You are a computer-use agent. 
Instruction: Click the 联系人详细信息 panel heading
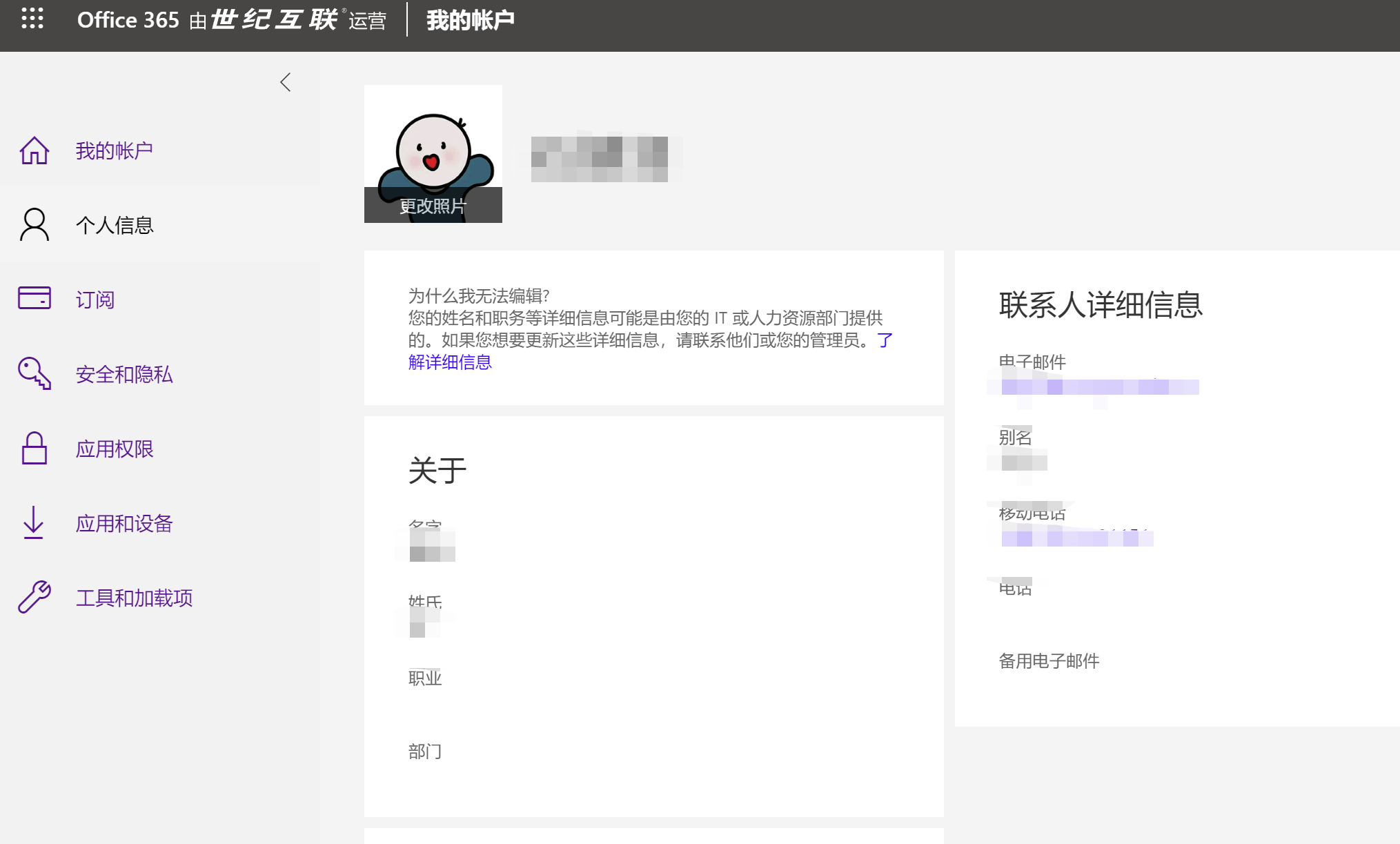1100,306
